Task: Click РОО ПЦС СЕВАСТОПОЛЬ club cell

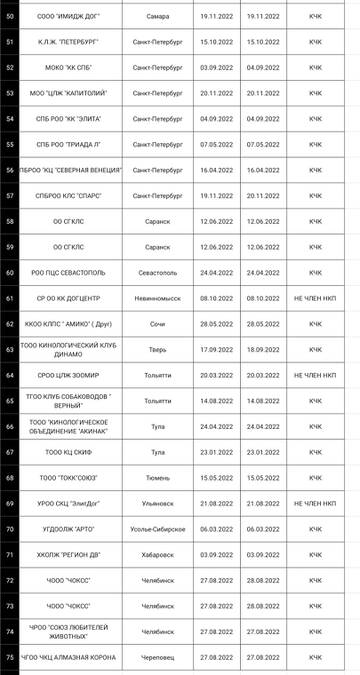Action: 71,273
